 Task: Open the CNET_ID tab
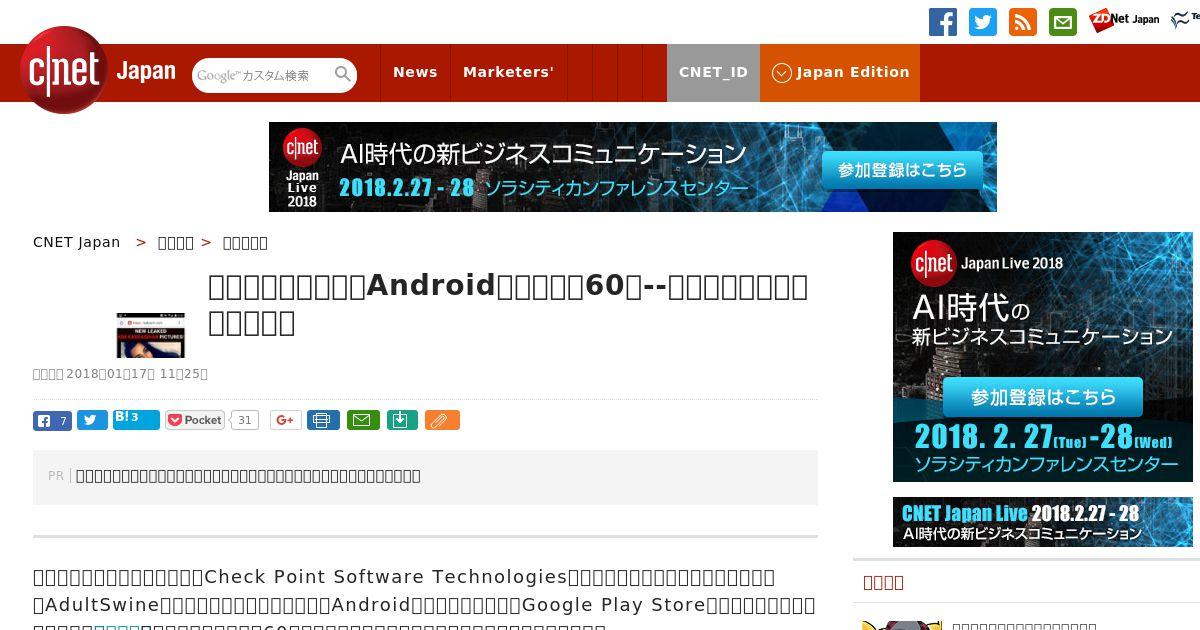[x=713, y=73]
